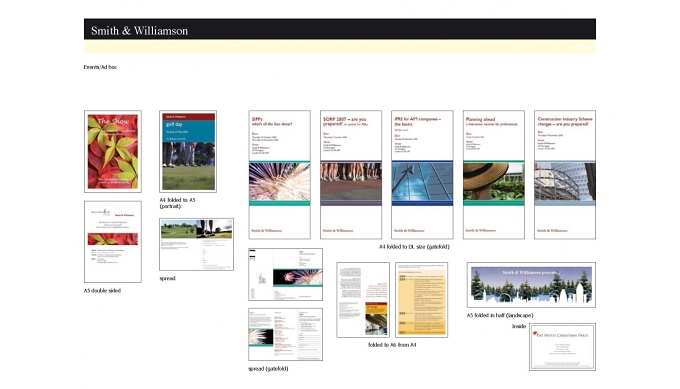Select the Planning ahead straw hat leaflet
The width and height of the screenshot is (680, 389).
(494, 175)
